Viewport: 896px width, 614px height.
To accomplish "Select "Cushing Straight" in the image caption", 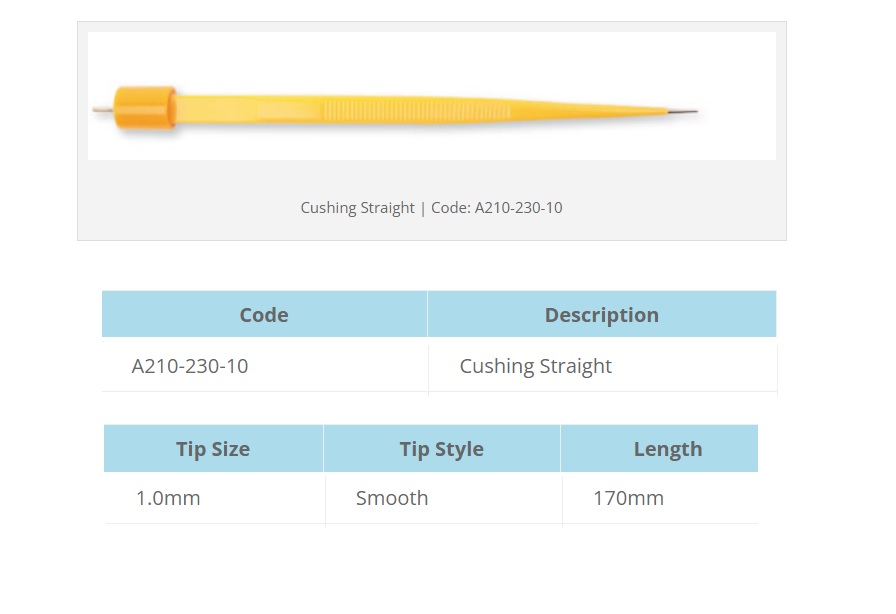I will point(357,208).
